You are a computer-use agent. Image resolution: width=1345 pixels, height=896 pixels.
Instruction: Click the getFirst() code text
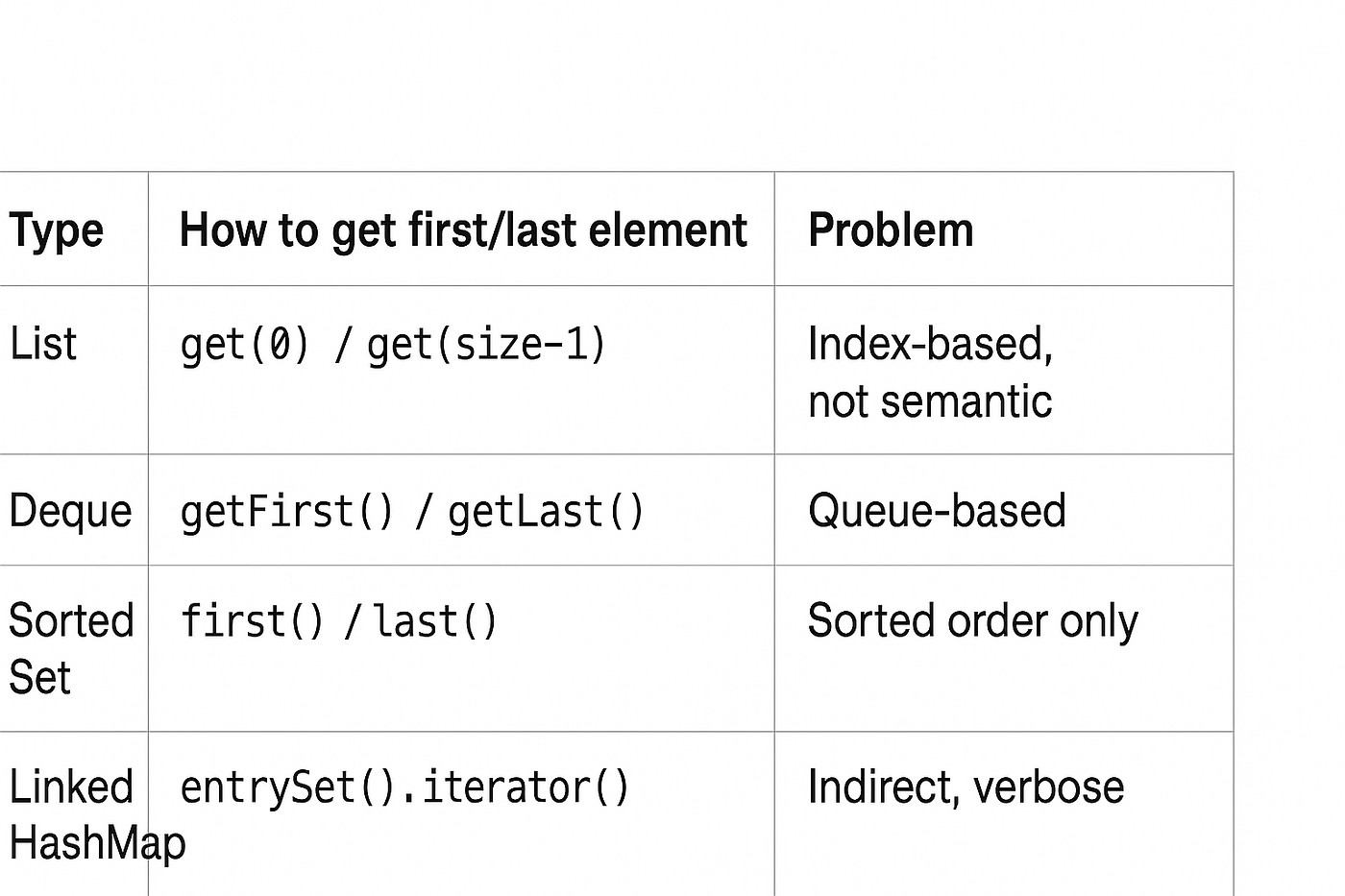click(x=286, y=511)
